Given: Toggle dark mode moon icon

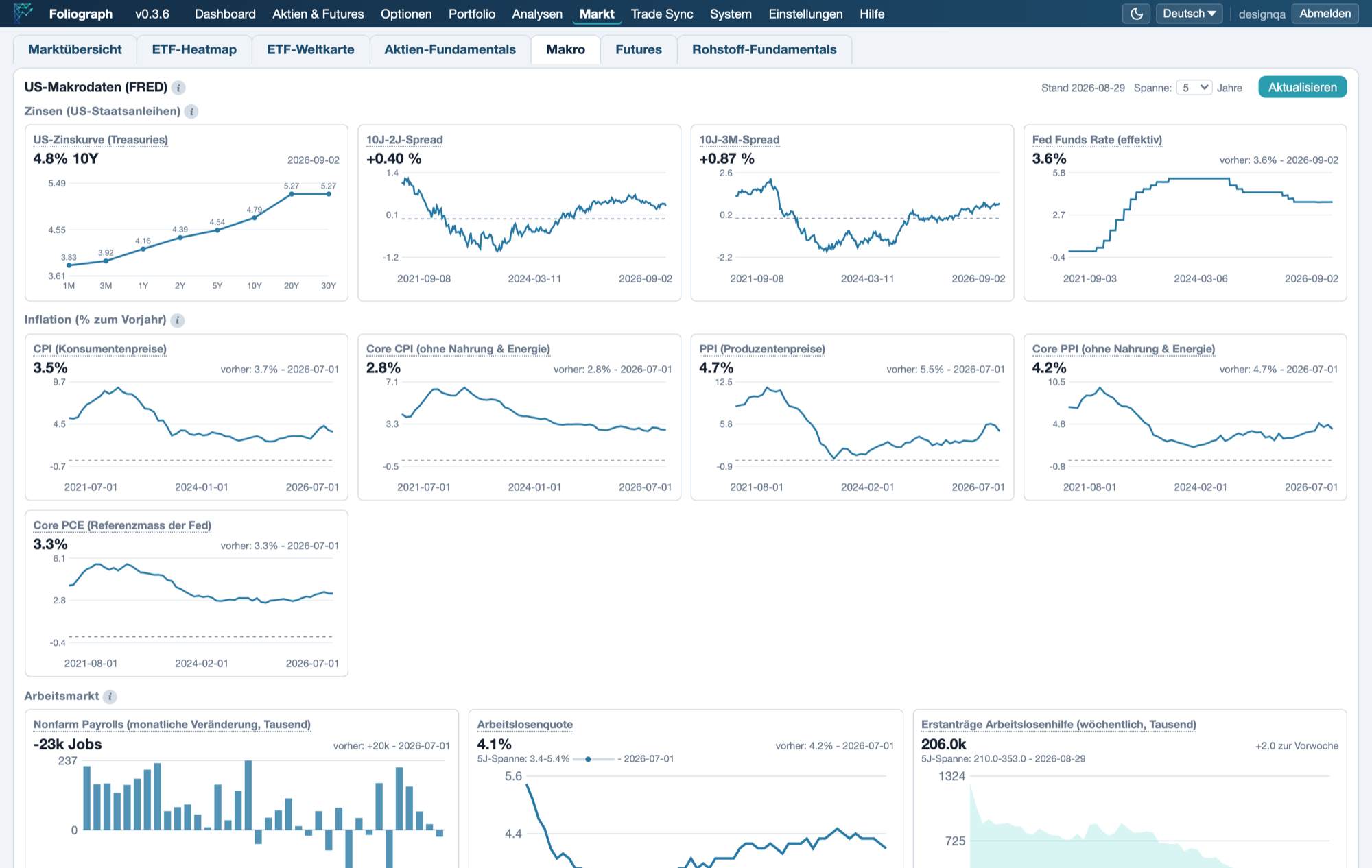Looking at the screenshot, I should pyautogui.click(x=1136, y=14).
